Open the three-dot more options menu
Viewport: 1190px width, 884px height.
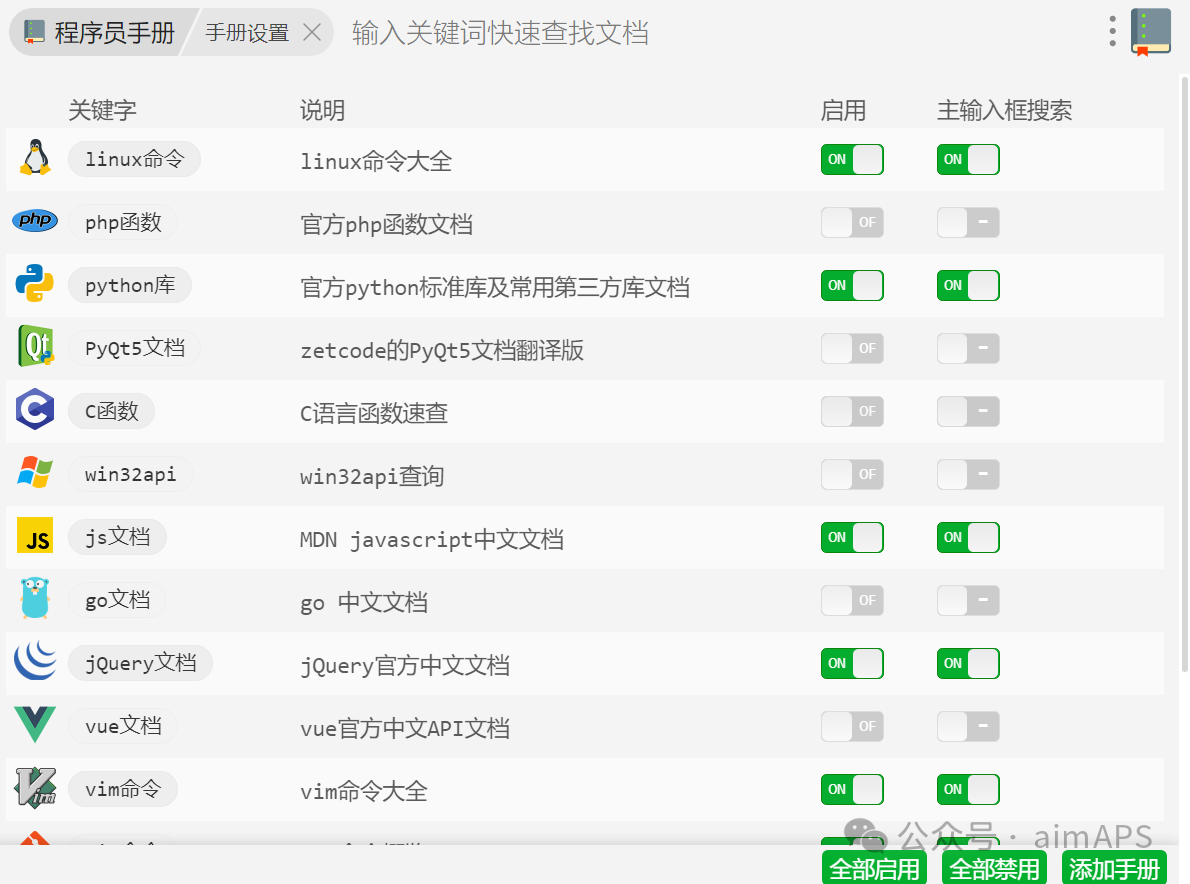1112,31
